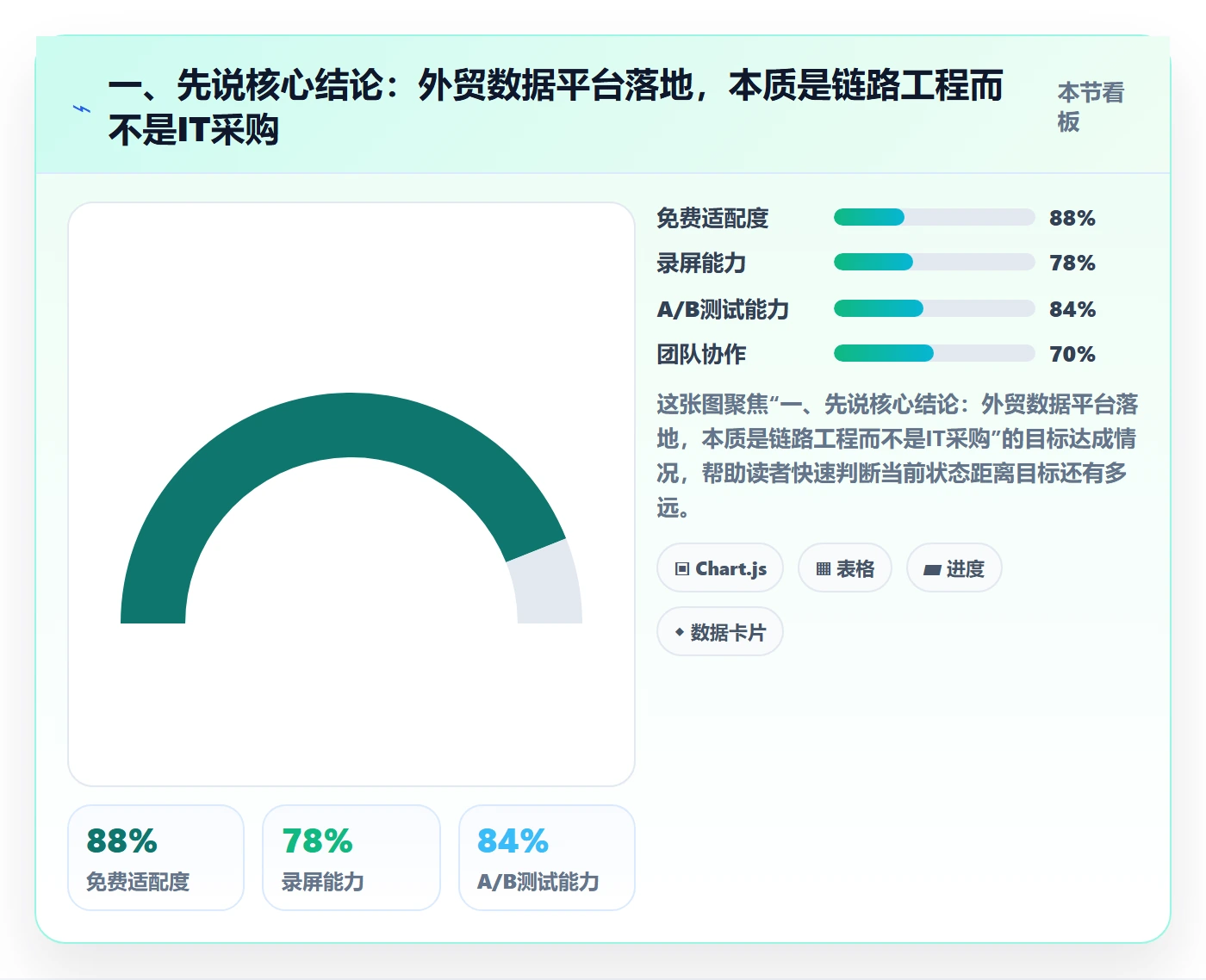
Task: Click the 录屏能力 78% progress bar
Action: click(935, 262)
